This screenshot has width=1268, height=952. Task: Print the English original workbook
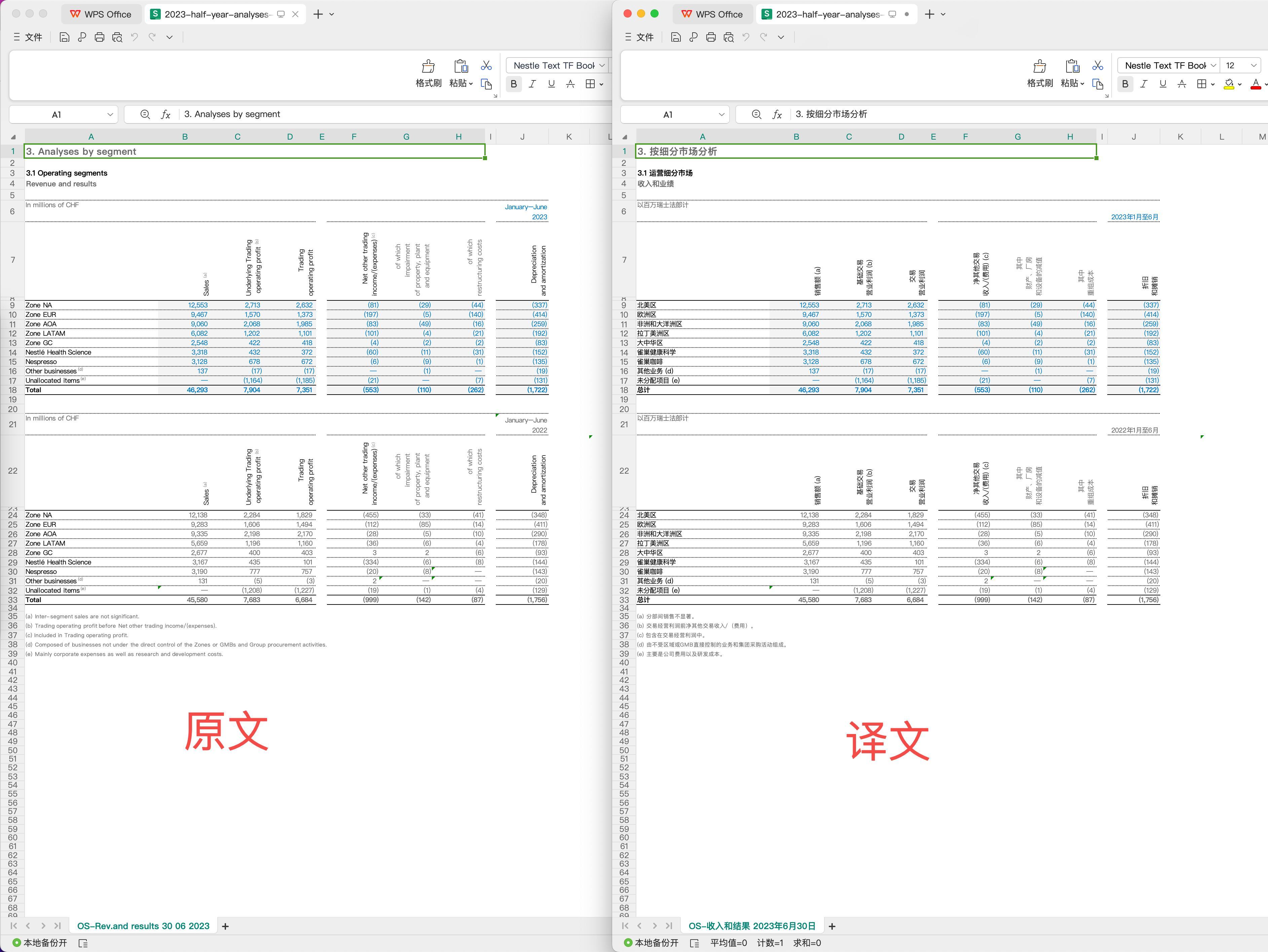pyautogui.click(x=100, y=37)
